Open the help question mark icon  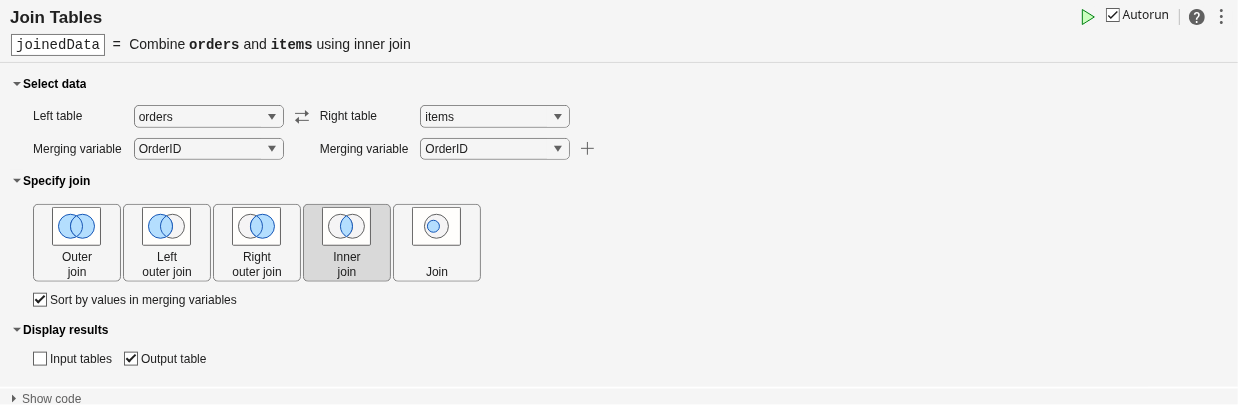pos(1197,17)
